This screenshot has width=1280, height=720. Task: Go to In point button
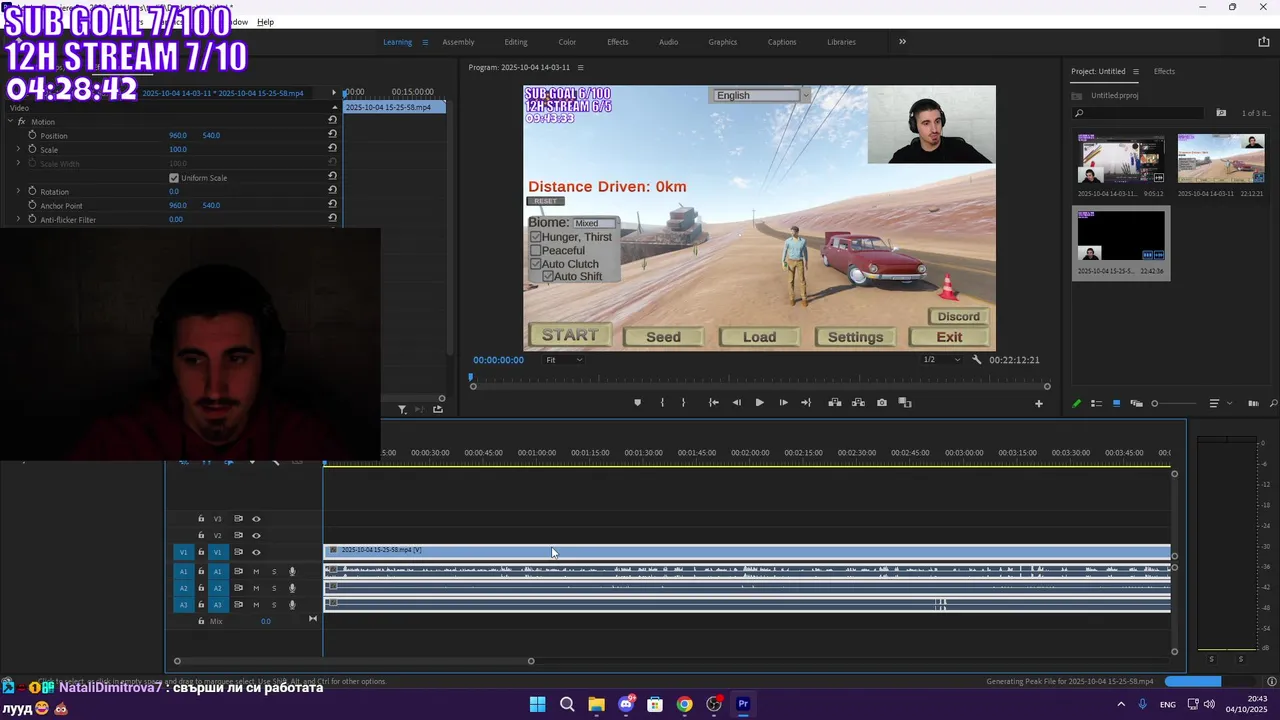tap(713, 403)
